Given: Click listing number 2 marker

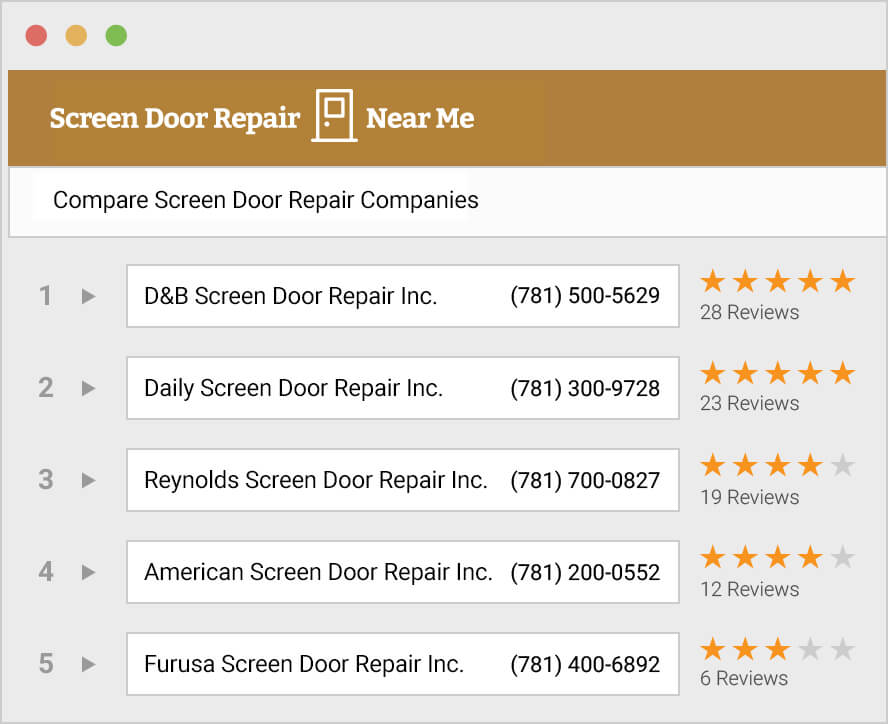Looking at the screenshot, I should [45, 388].
